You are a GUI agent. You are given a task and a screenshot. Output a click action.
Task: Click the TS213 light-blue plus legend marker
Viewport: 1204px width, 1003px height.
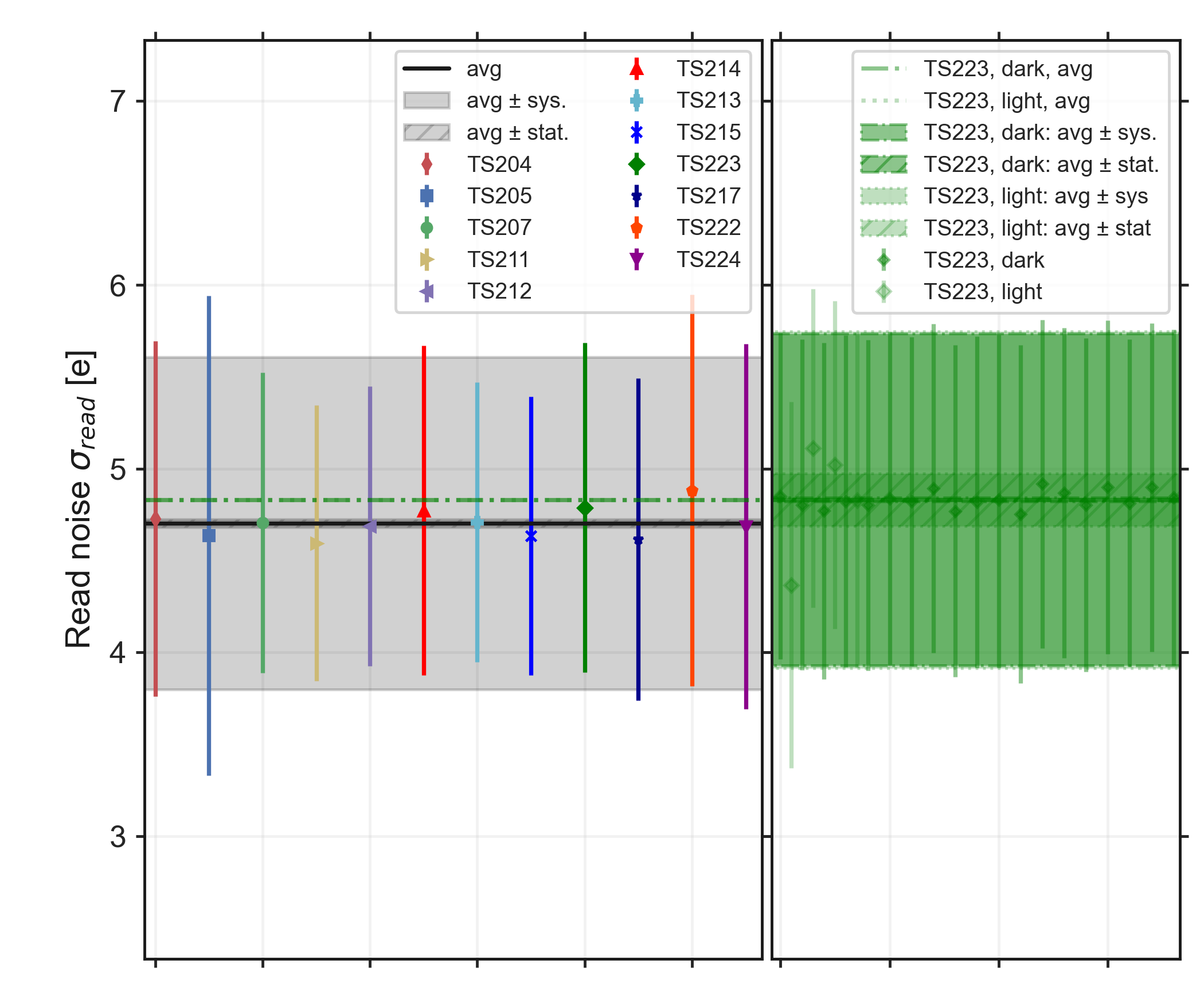click(636, 101)
